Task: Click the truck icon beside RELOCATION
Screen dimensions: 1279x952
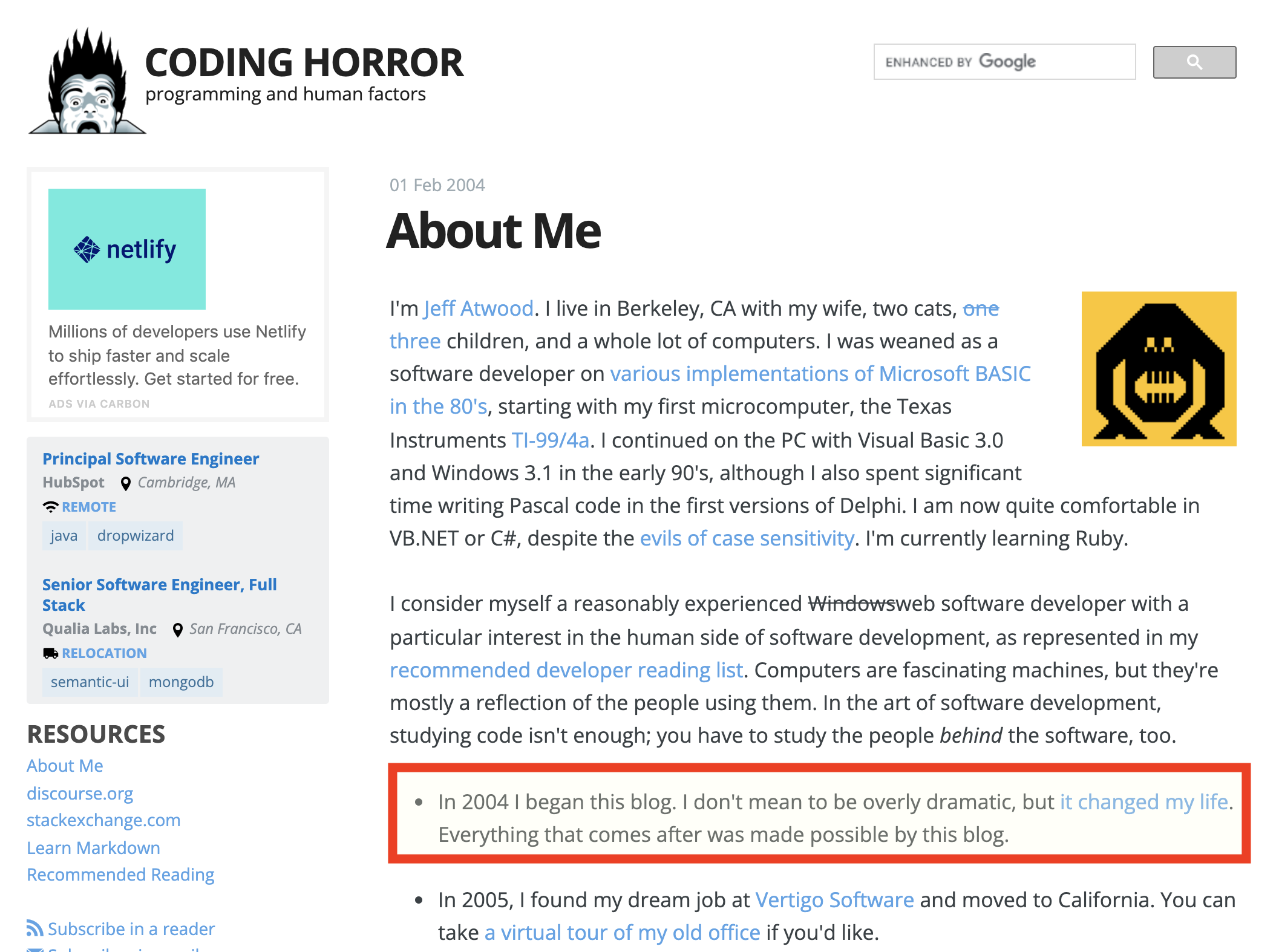Action: (50, 653)
